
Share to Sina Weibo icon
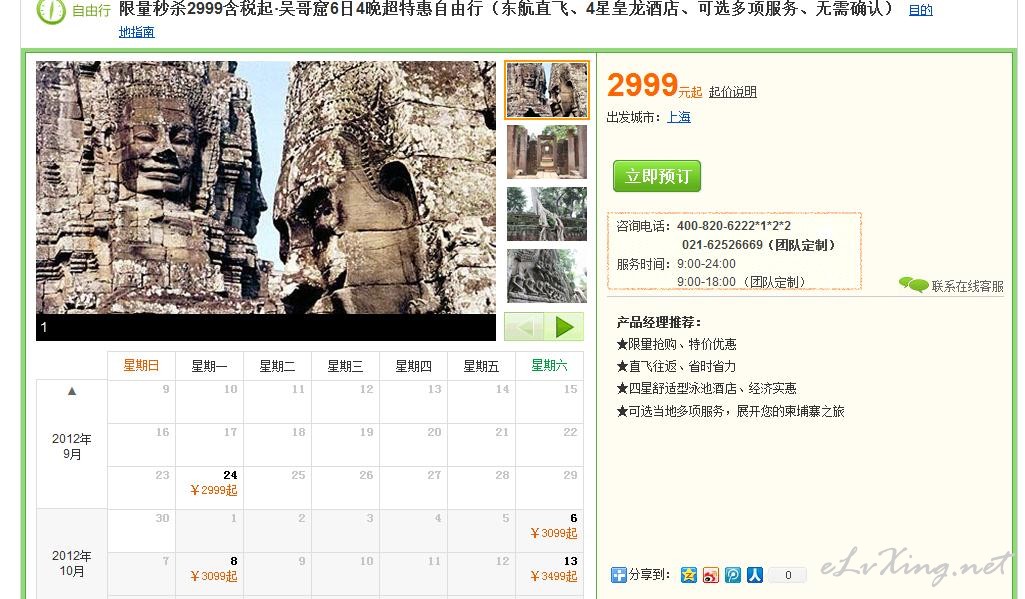[711, 575]
